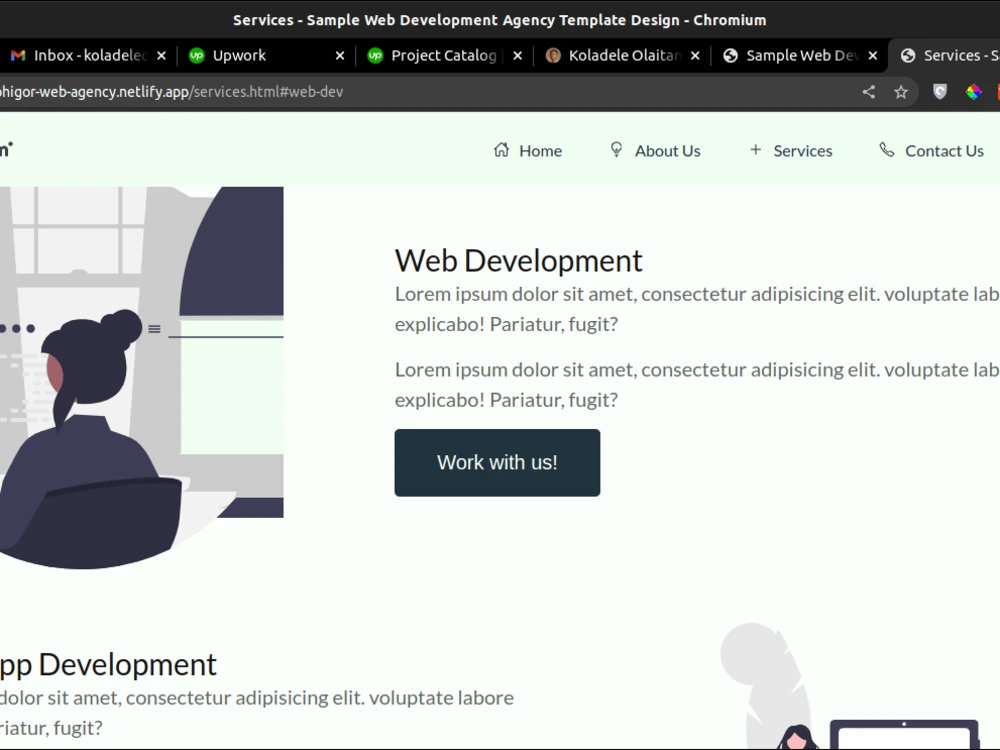Click the globe favicon on Services tab
Viewport: 1000px width, 750px height.
908,55
